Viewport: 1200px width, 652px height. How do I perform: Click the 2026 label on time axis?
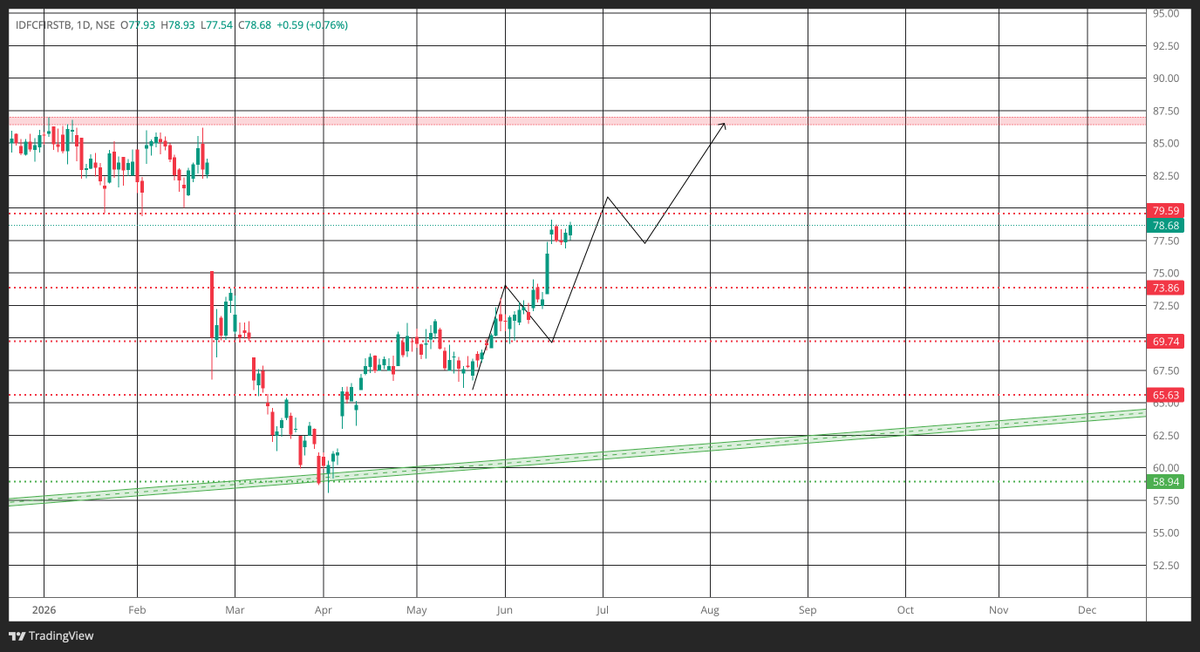[x=45, y=608]
